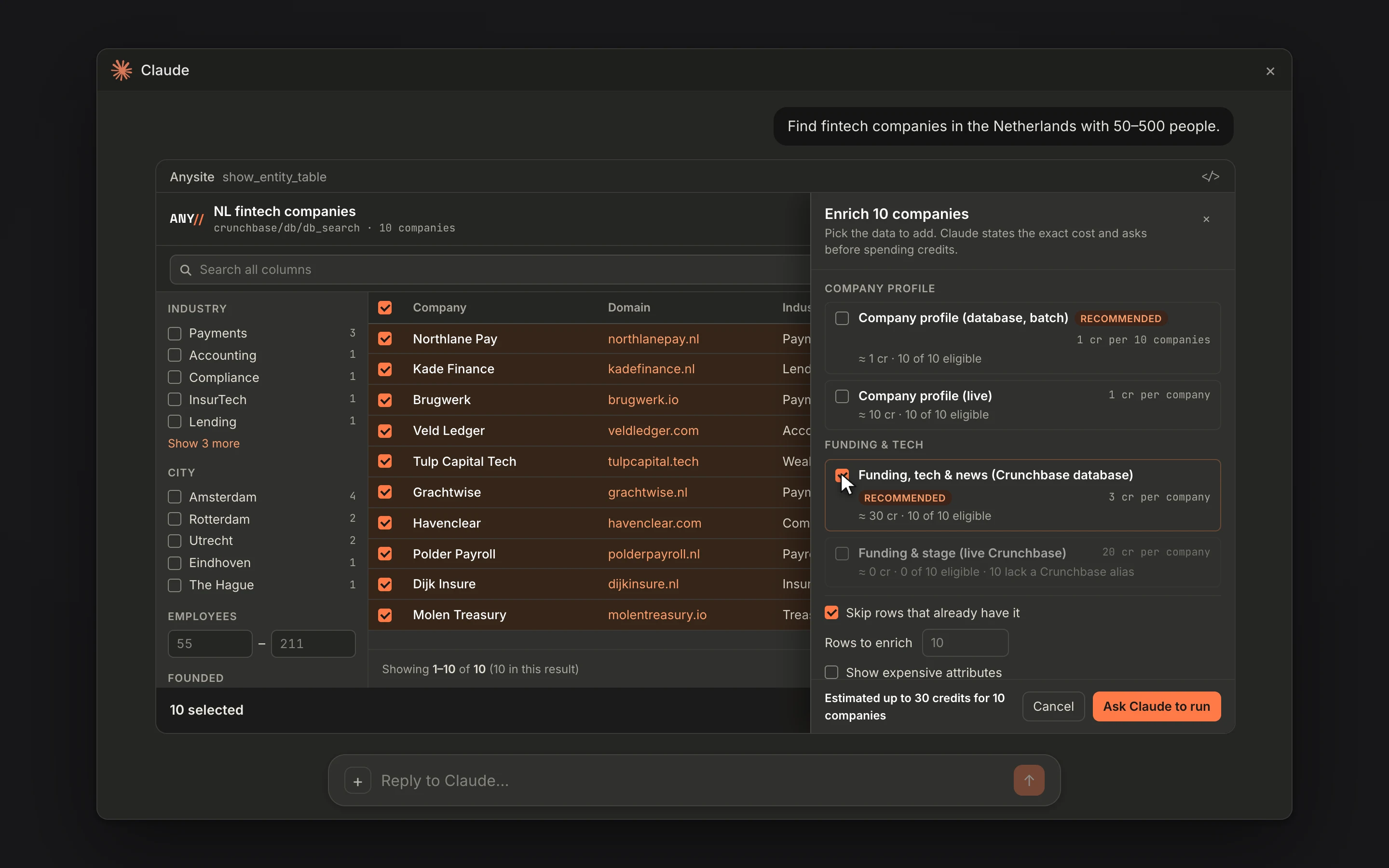Select the Kade Finance company name
This screenshot has width=1389, height=868.
(453, 368)
